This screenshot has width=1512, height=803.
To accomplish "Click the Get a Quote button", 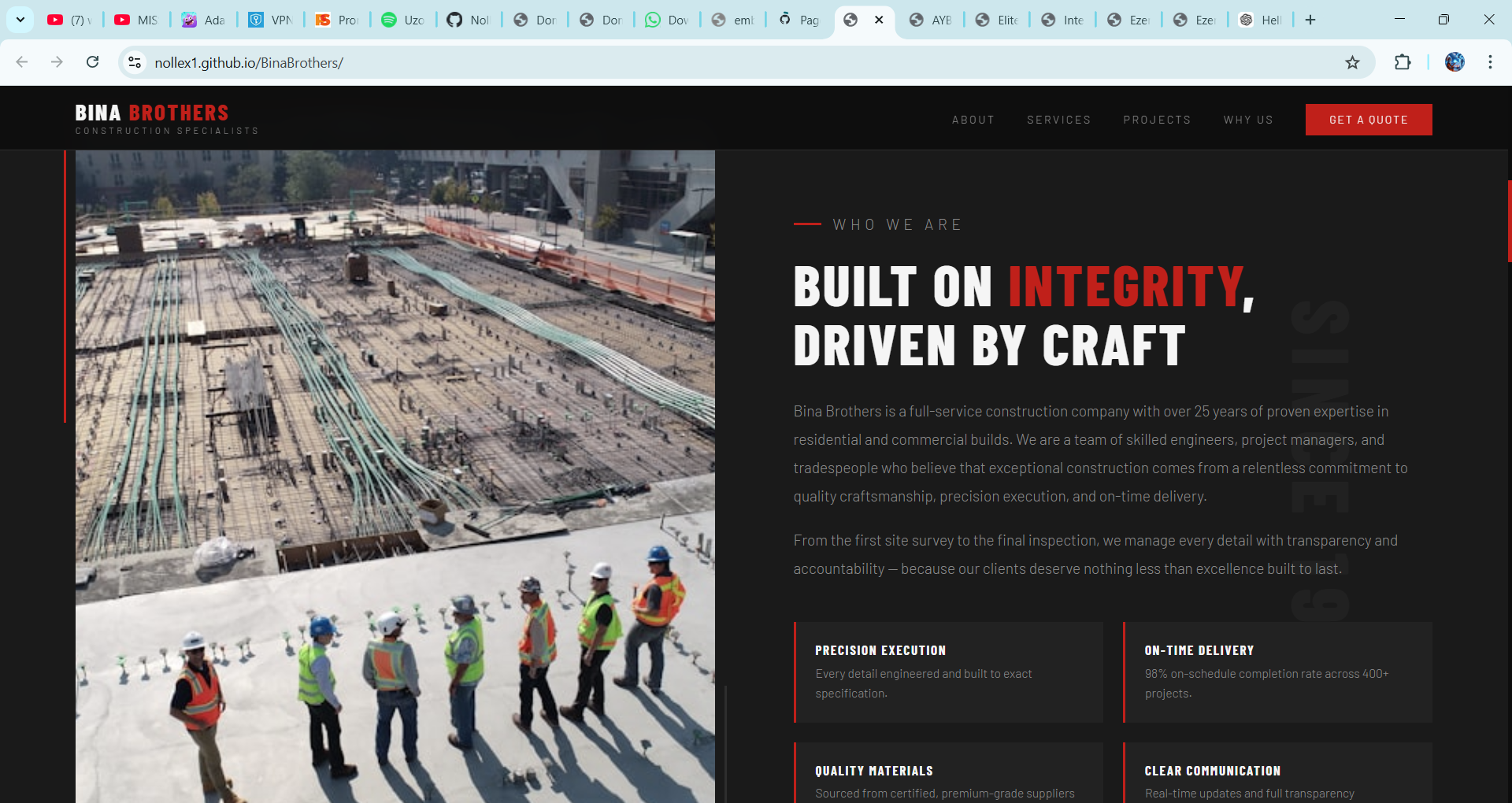I will (1368, 120).
